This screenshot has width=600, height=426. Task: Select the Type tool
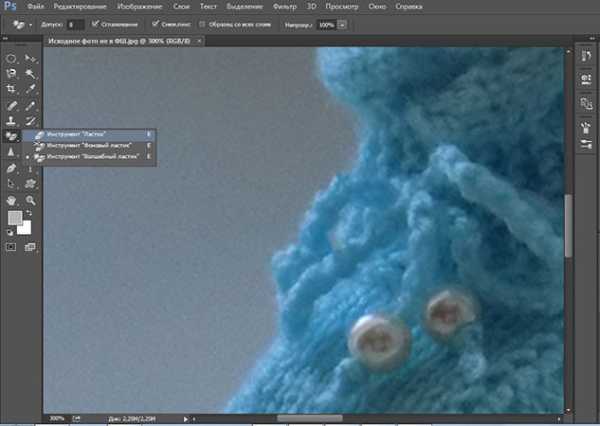(30, 168)
